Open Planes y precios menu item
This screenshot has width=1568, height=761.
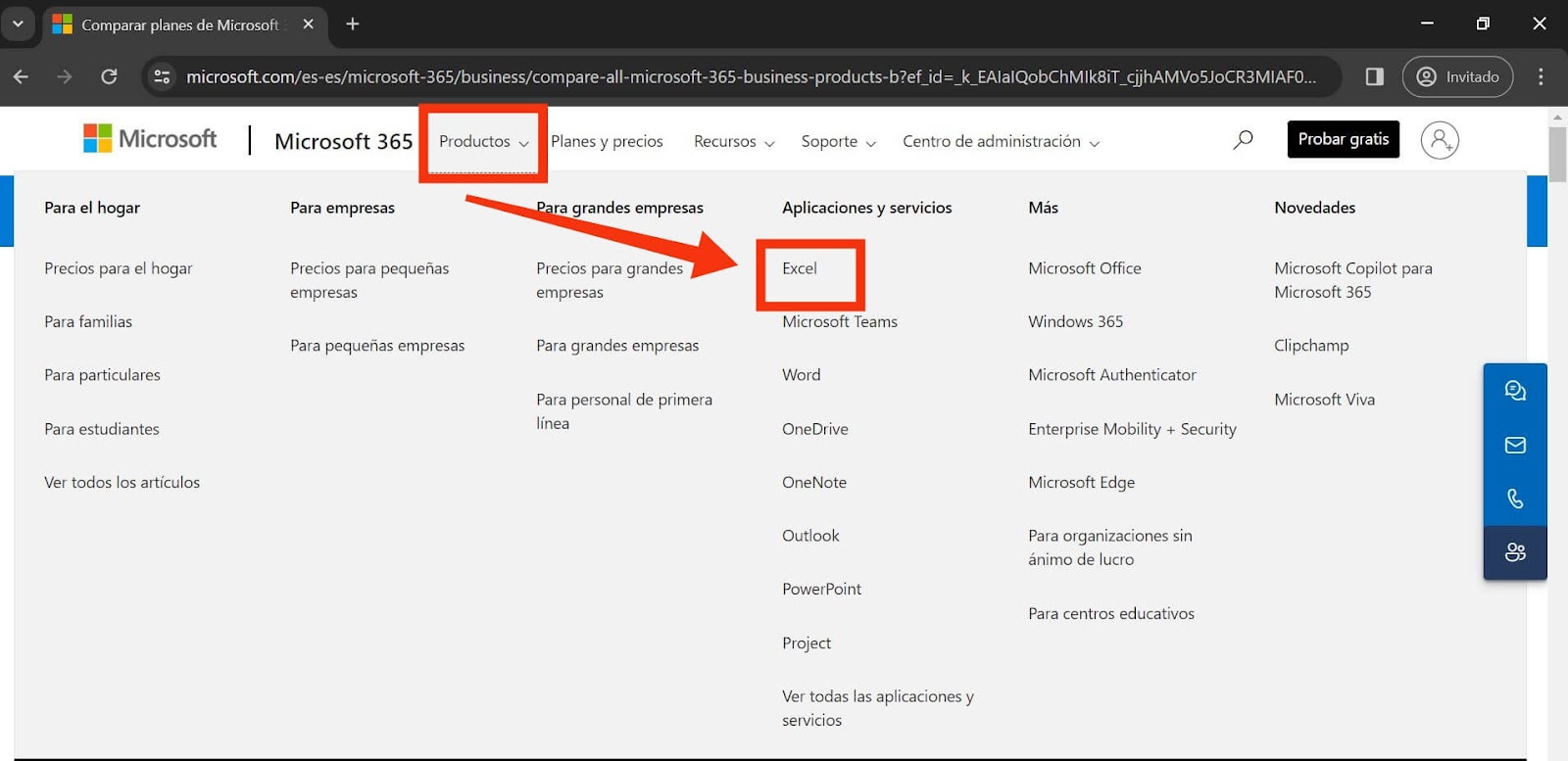point(607,142)
